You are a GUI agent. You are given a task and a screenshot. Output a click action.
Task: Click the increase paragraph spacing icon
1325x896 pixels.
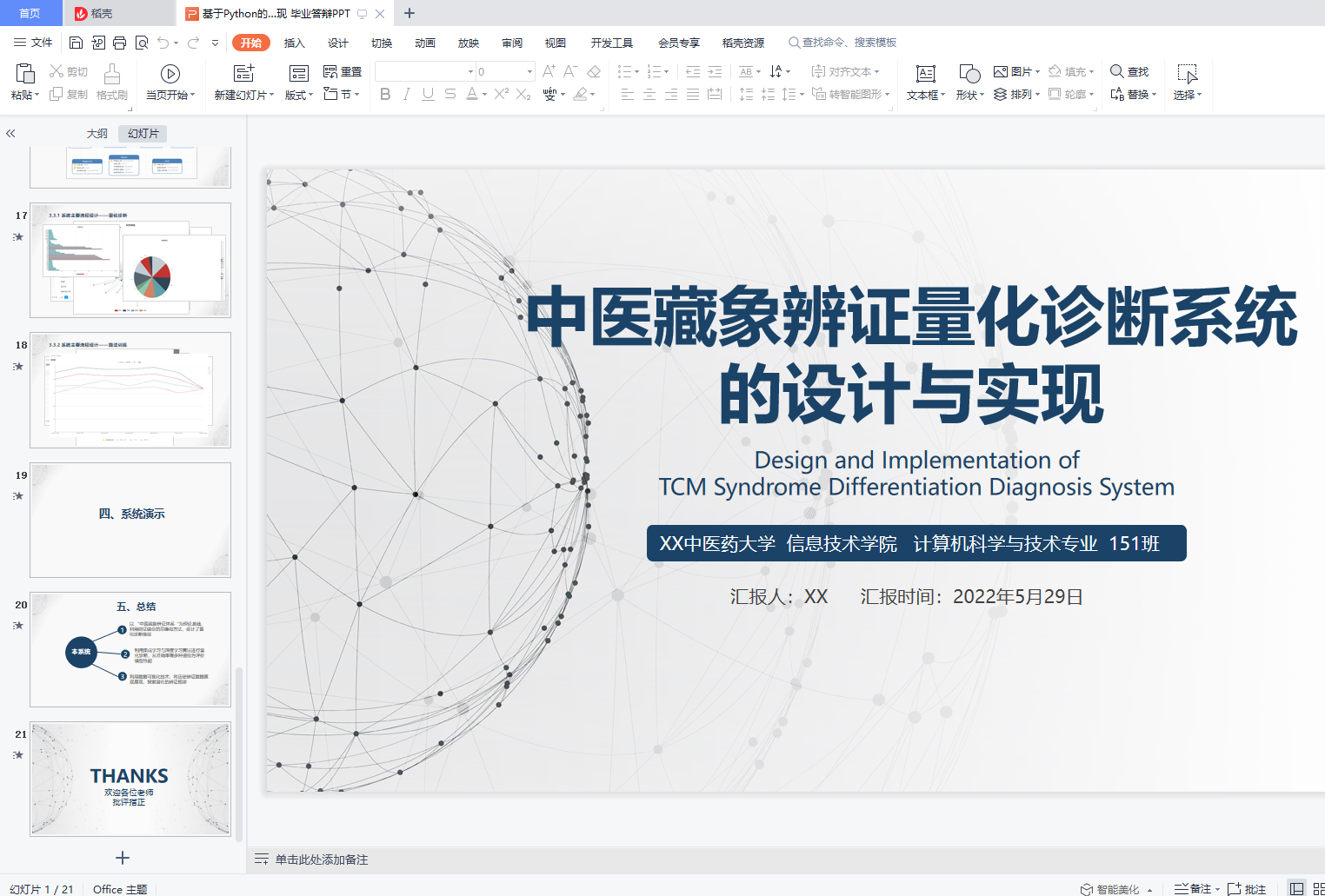[x=746, y=94]
